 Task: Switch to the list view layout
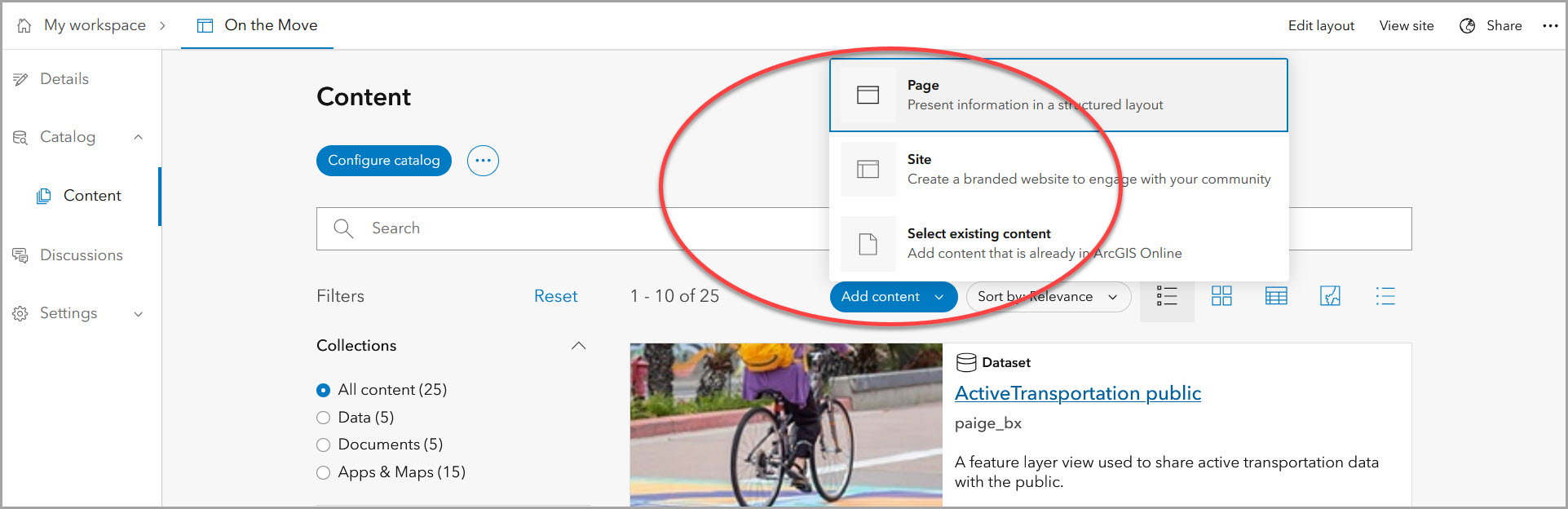click(x=1167, y=296)
